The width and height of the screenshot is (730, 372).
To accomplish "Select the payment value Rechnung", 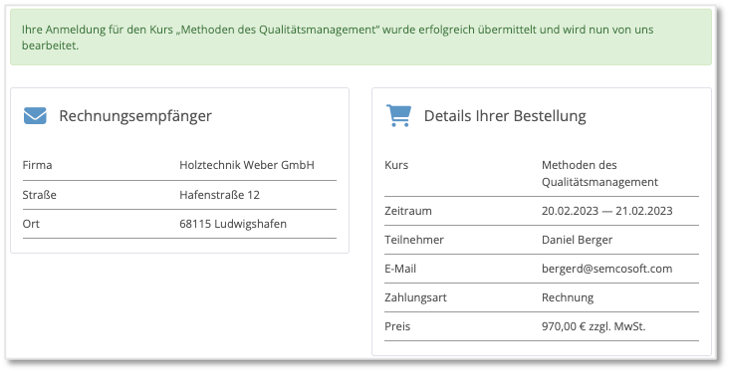I will (x=568, y=298).
